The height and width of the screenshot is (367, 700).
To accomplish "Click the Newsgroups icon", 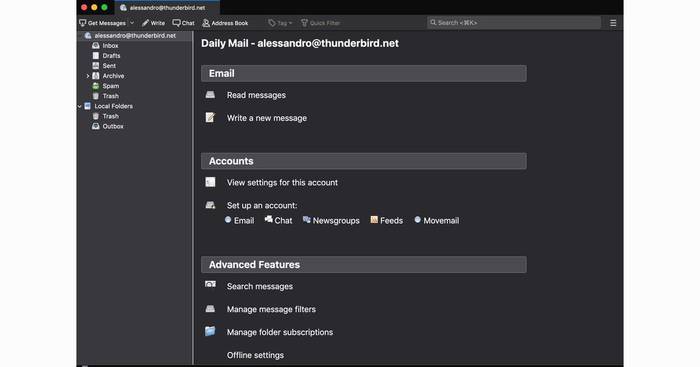I will (307, 220).
